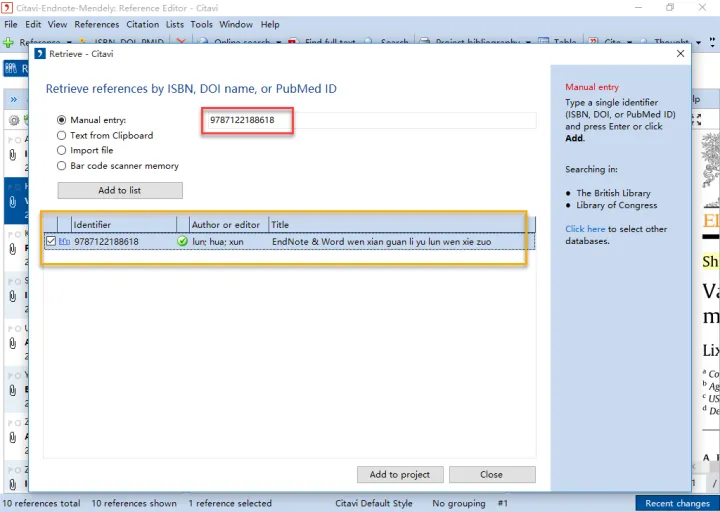720x512 pixels.
Task: Open the Reference button dropdown arrow
Action: click(69, 43)
